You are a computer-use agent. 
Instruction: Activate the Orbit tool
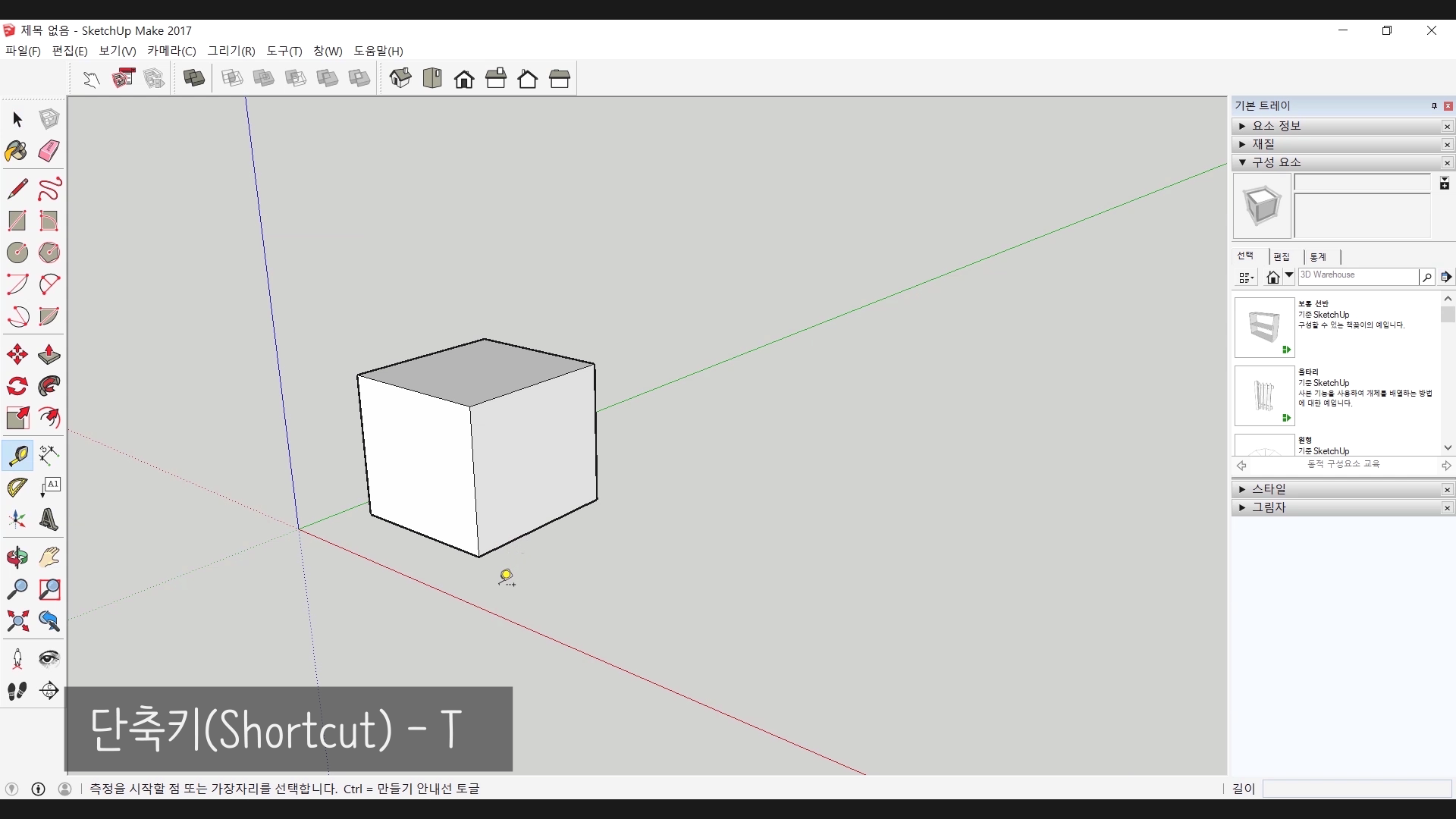click(x=17, y=557)
